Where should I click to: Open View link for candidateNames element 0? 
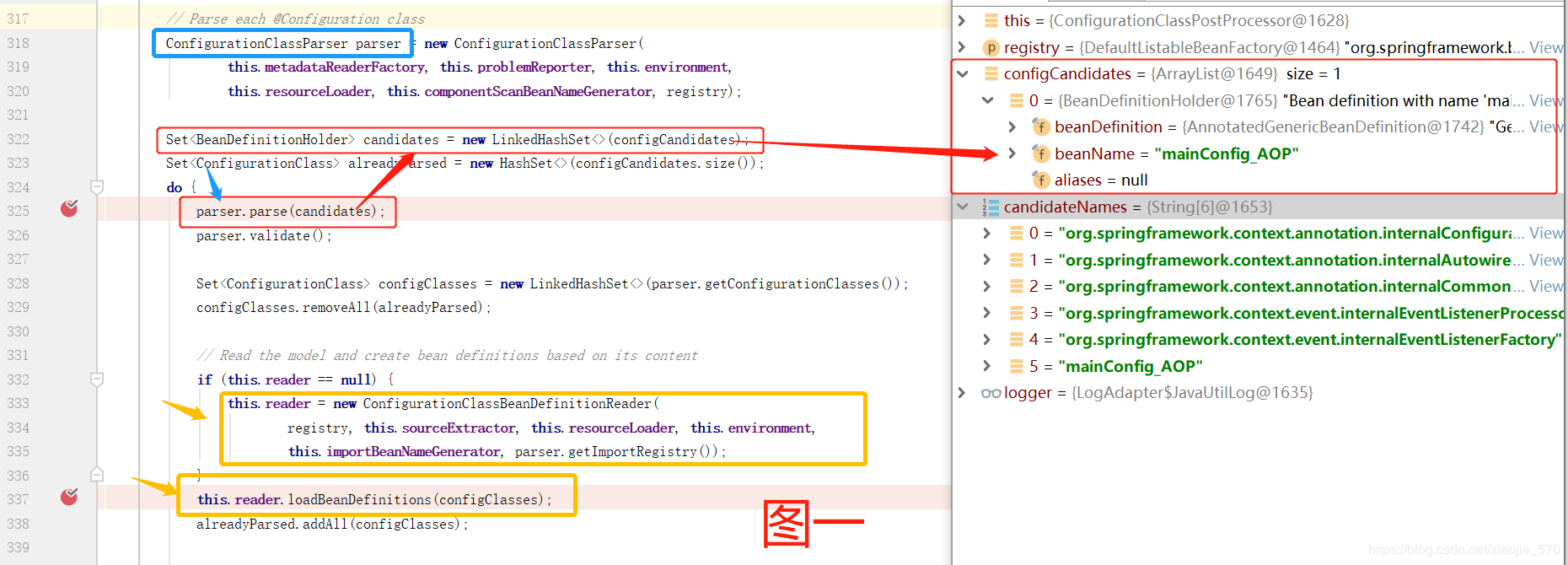coord(1546,233)
